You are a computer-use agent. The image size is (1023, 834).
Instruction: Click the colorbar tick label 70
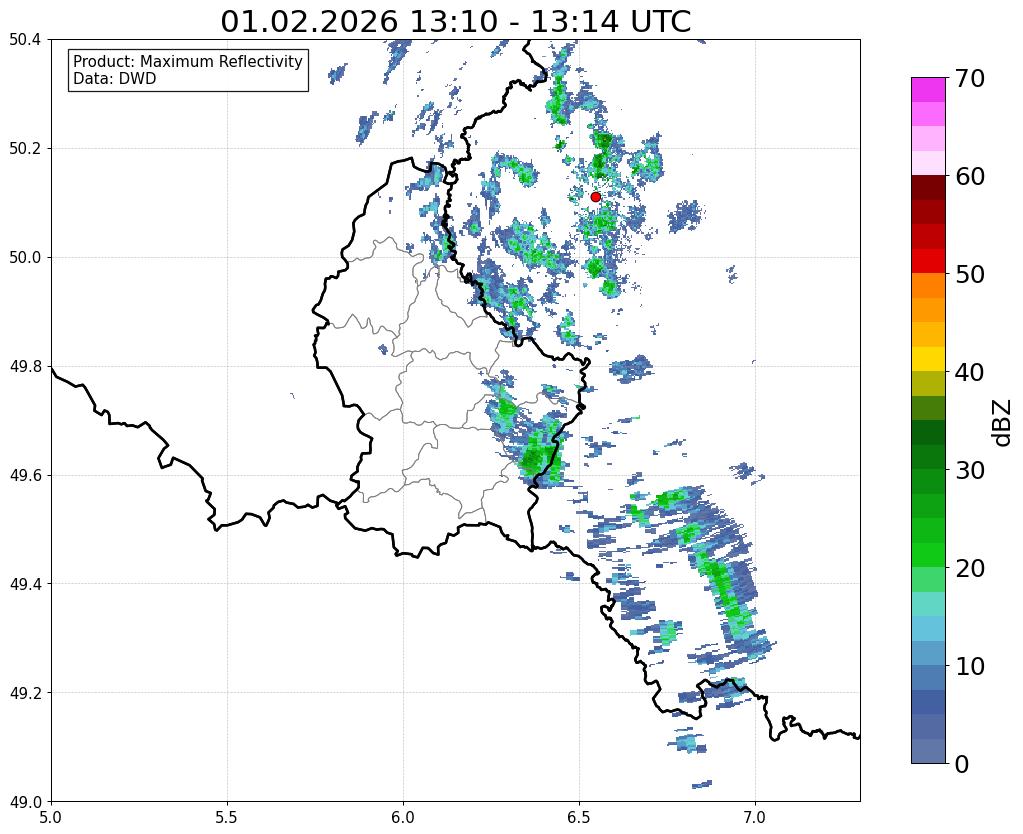click(970, 78)
